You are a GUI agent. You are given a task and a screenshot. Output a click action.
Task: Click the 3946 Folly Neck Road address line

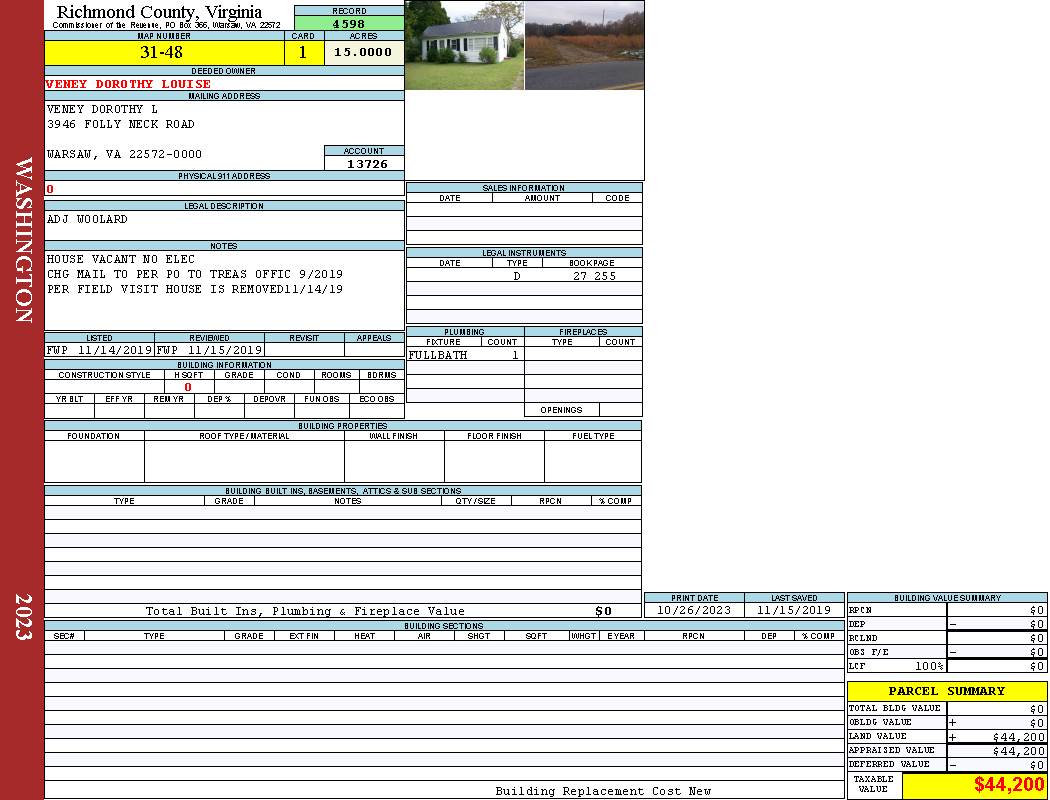121,124
